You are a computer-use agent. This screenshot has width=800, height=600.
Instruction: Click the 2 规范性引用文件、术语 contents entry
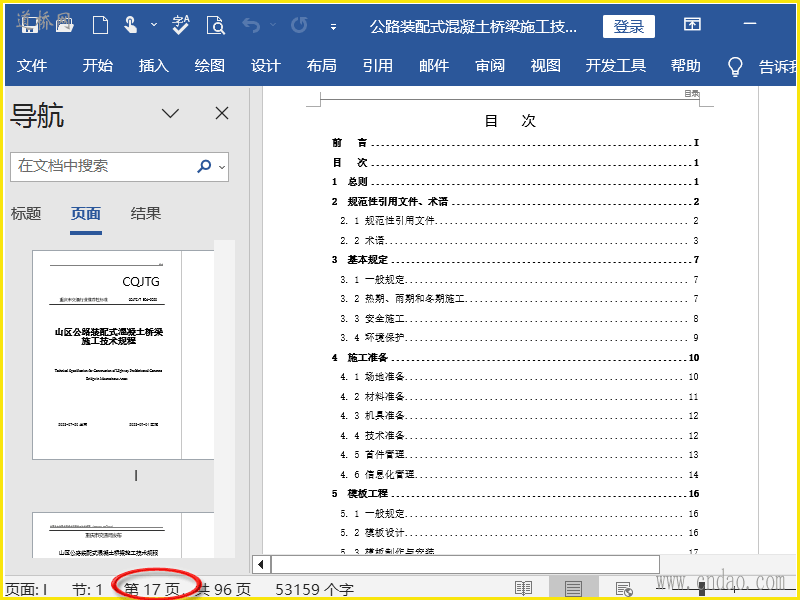click(x=515, y=202)
